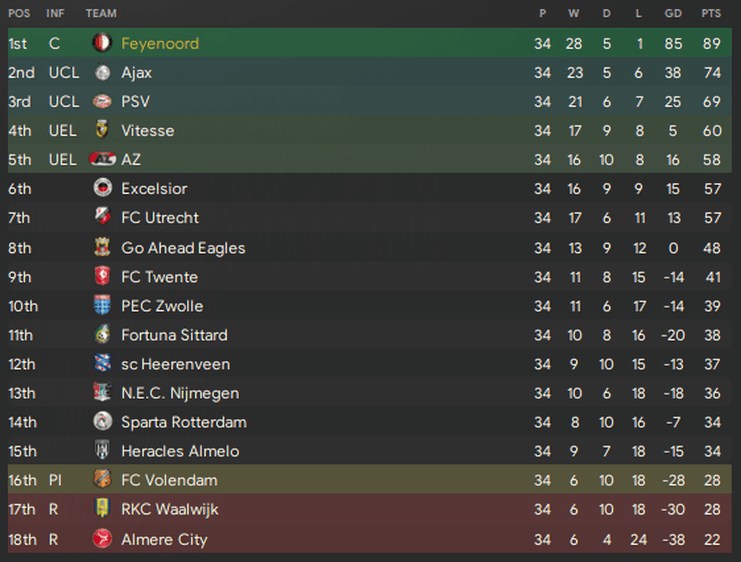Click the Vitesse club crest
This screenshot has height=562, width=741.
coord(102,130)
